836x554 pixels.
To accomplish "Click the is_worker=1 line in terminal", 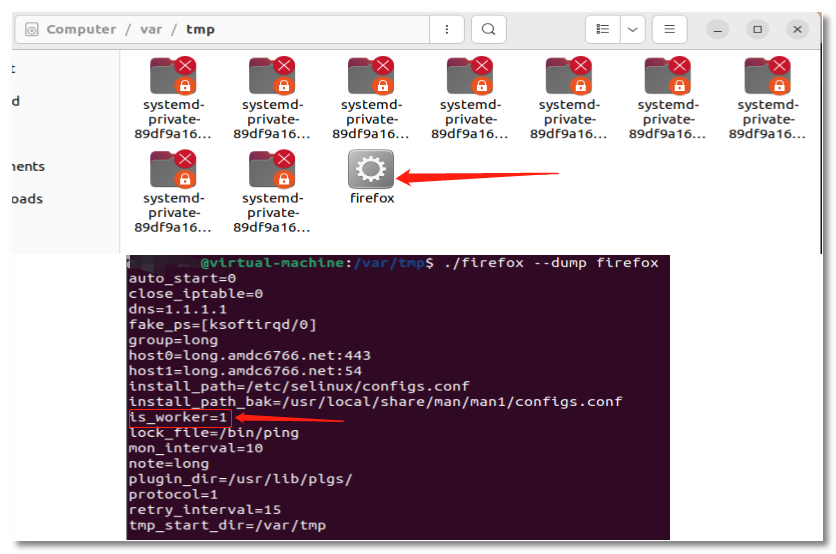I will [179, 417].
